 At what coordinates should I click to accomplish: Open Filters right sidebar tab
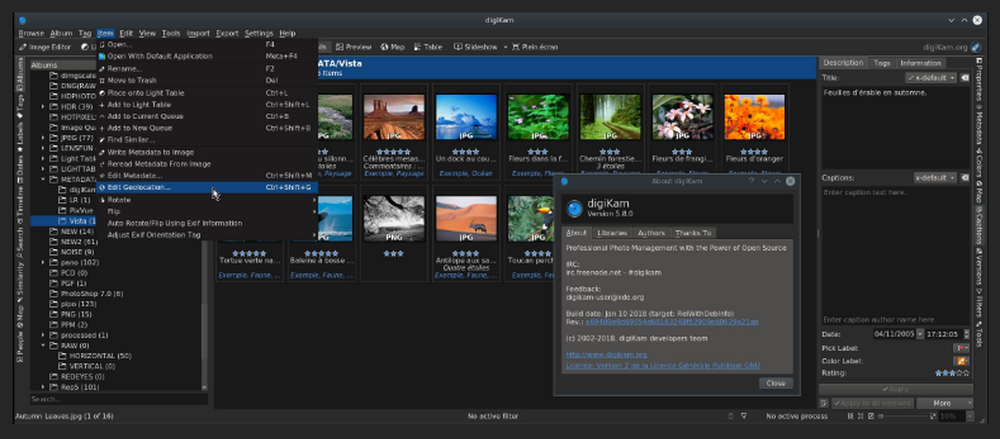click(x=980, y=303)
